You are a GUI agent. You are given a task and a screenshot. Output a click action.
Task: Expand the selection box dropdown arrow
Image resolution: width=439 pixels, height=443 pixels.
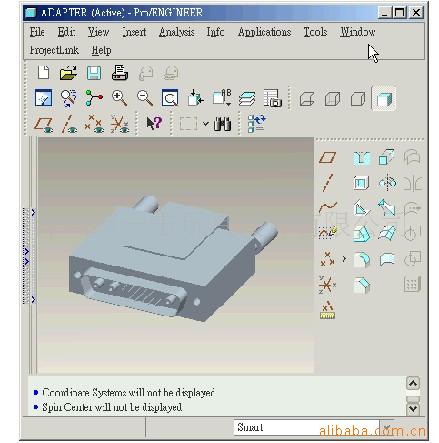[206, 124]
